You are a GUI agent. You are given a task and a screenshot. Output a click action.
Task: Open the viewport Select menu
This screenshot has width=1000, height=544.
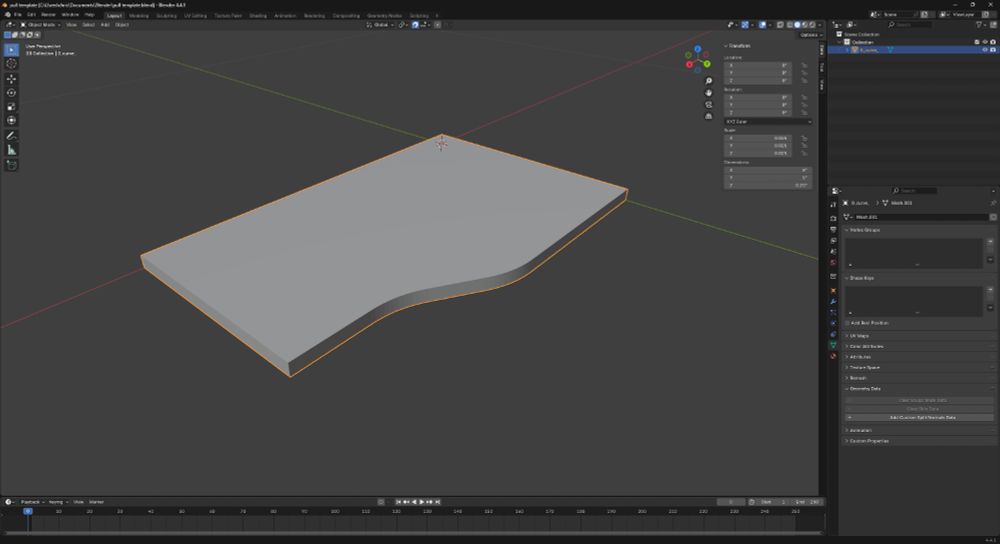(x=89, y=25)
